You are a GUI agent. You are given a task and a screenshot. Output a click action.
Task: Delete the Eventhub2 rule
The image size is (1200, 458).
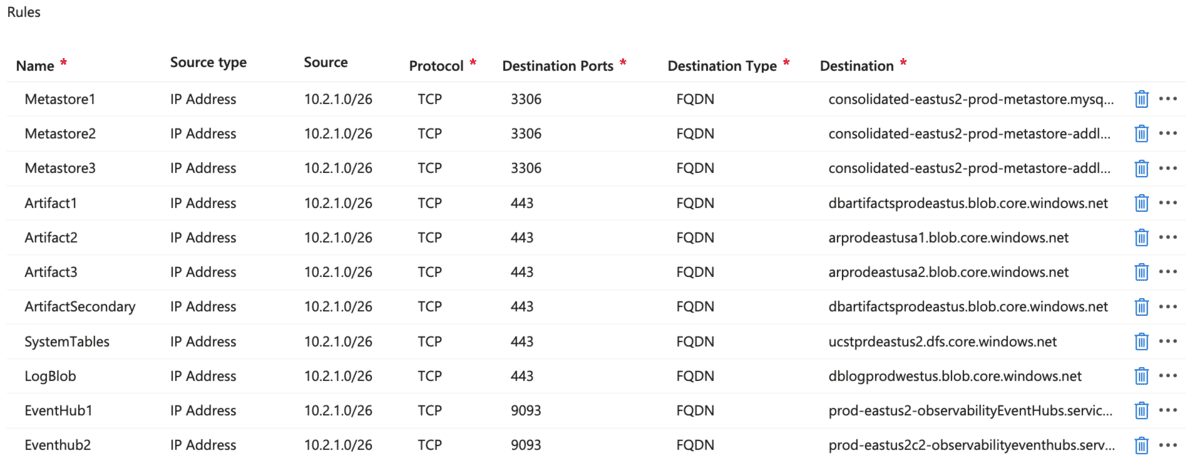(1141, 445)
